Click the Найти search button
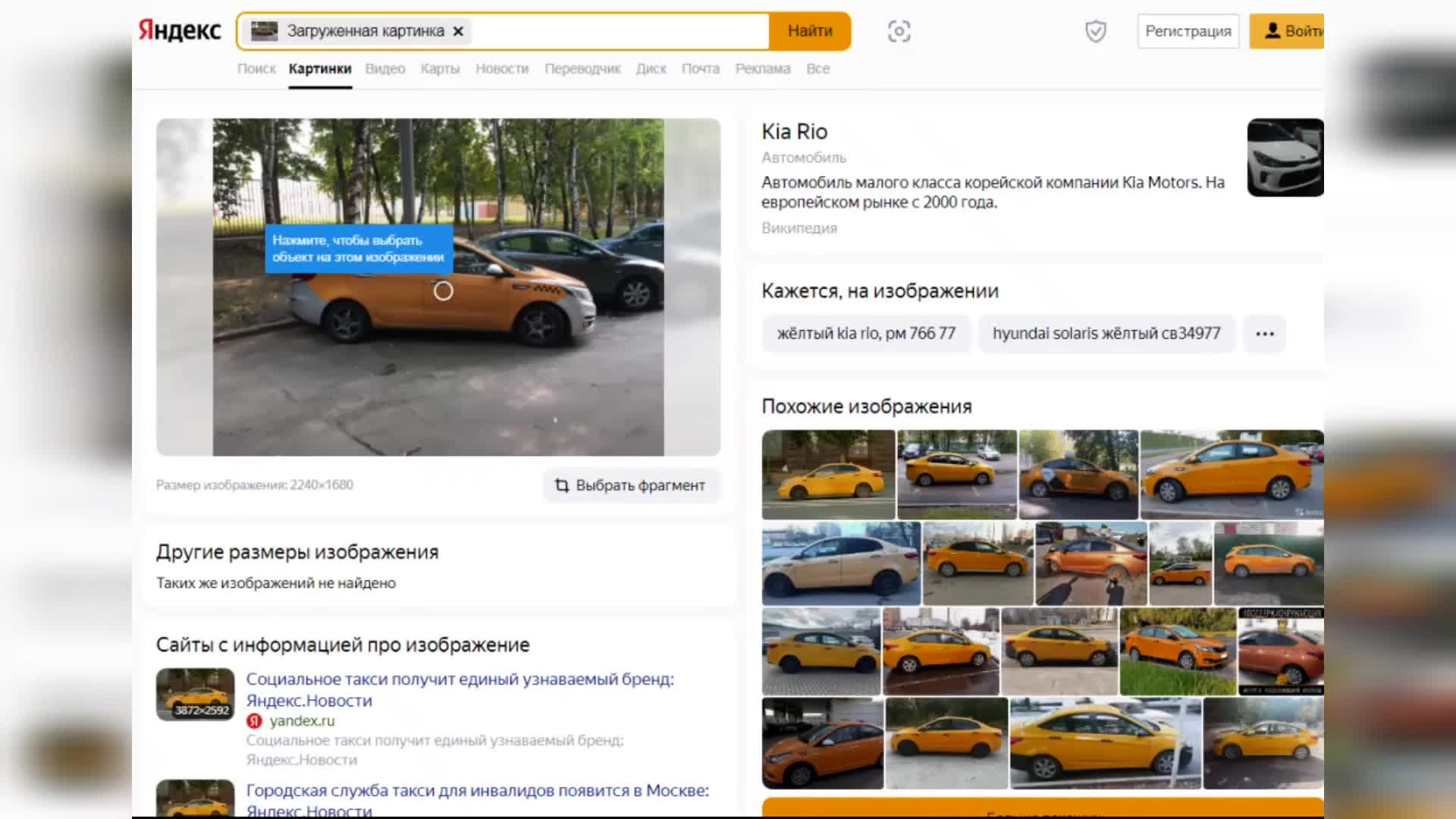Image resolution: width=1456 pixels, height=819 pixels. click(x=810, y=31)
